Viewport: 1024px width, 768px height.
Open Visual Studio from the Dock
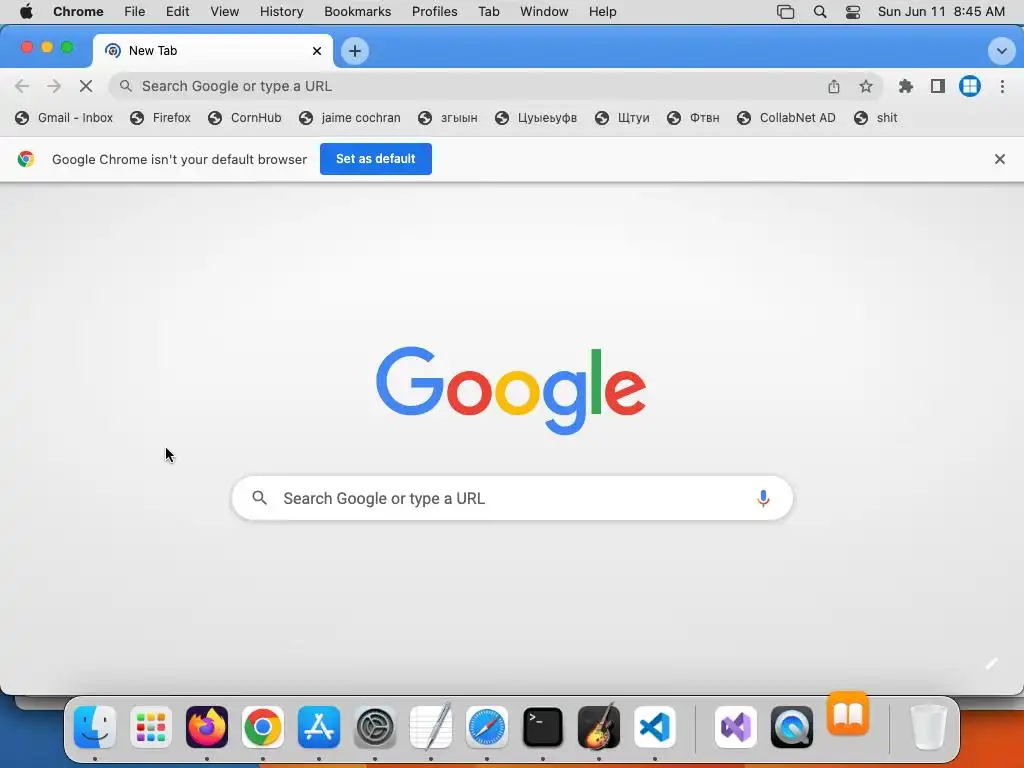coord(736,727)
